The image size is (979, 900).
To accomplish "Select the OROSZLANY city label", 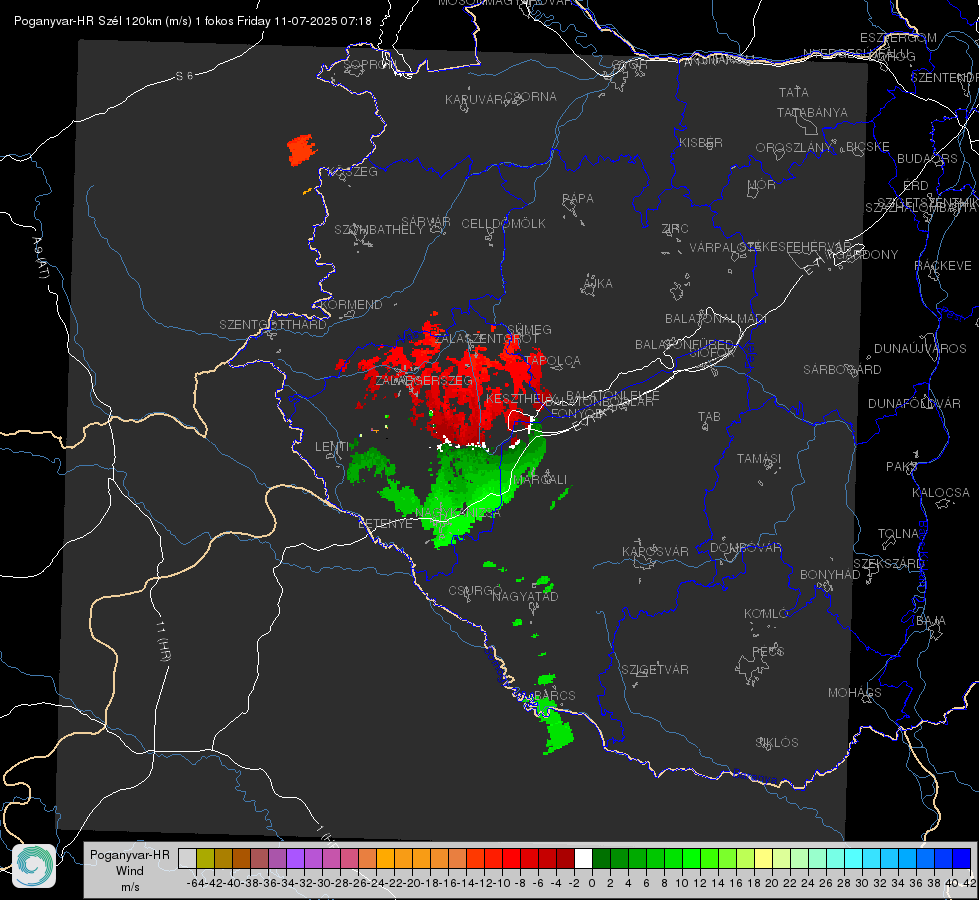I will [x=794, y=147].
